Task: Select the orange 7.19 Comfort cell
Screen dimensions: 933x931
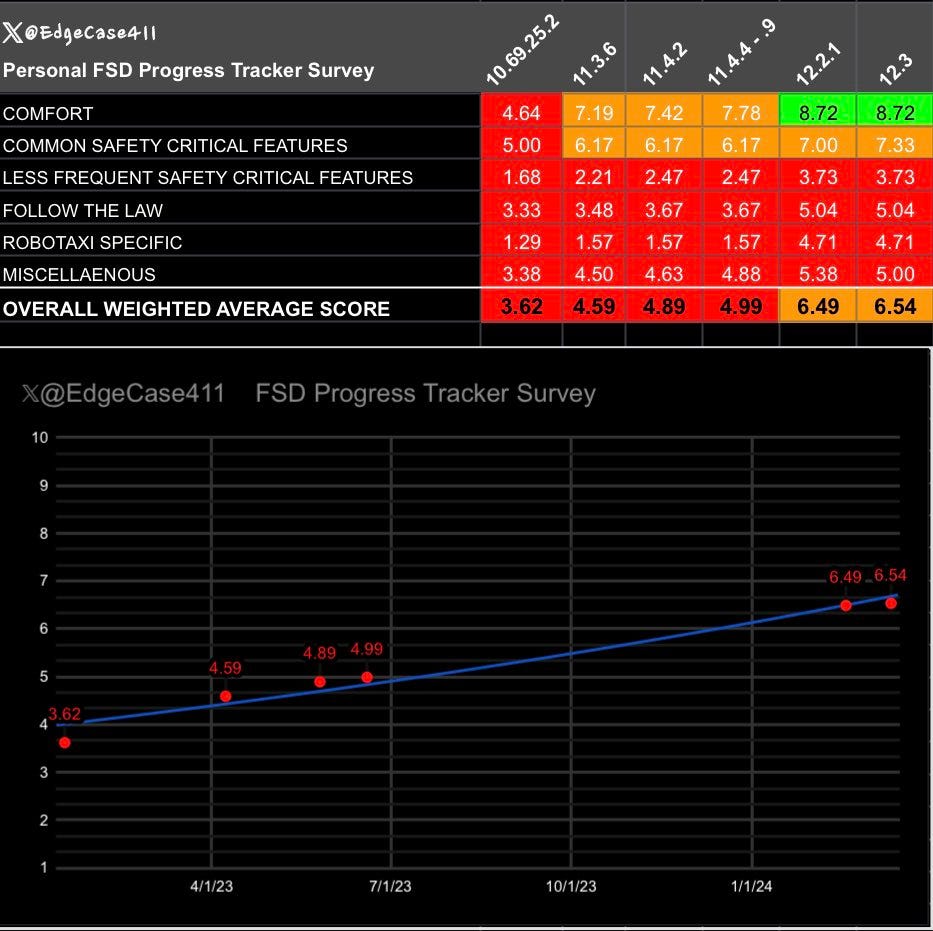Action: tap(594, 112)
